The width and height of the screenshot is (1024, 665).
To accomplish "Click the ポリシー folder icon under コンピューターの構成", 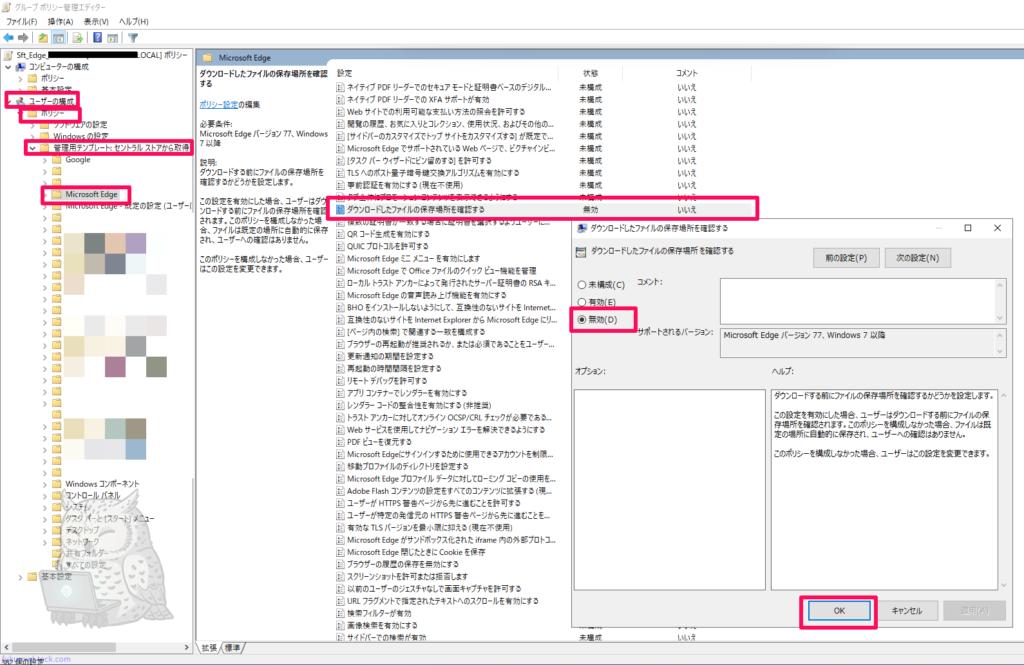I will point(33,78).
